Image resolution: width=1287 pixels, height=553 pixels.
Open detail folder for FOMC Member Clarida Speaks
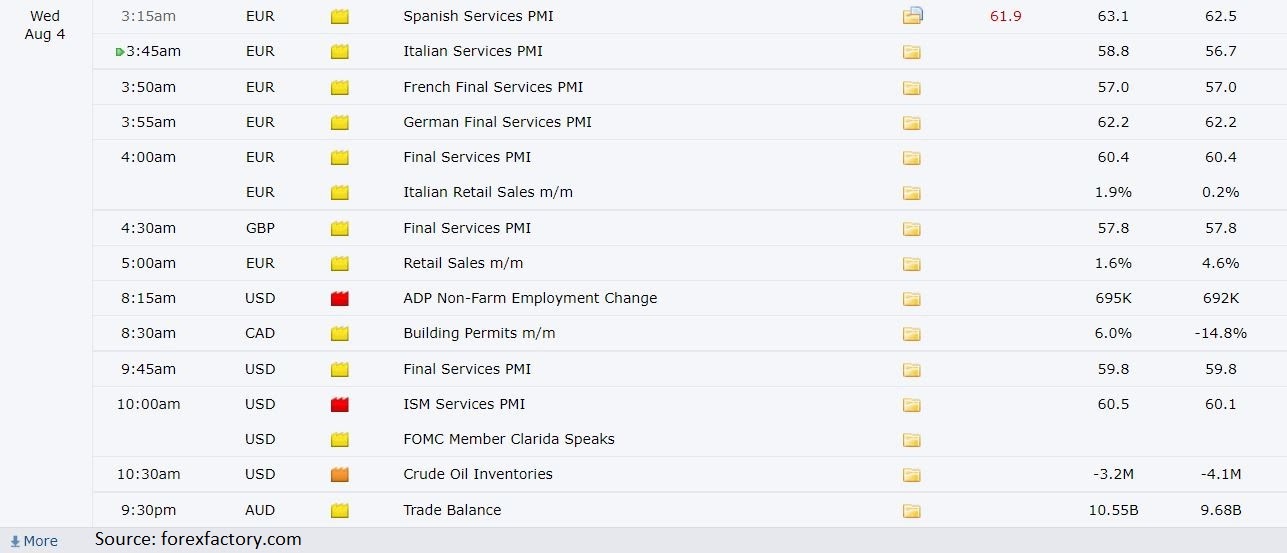coord(911,439)
